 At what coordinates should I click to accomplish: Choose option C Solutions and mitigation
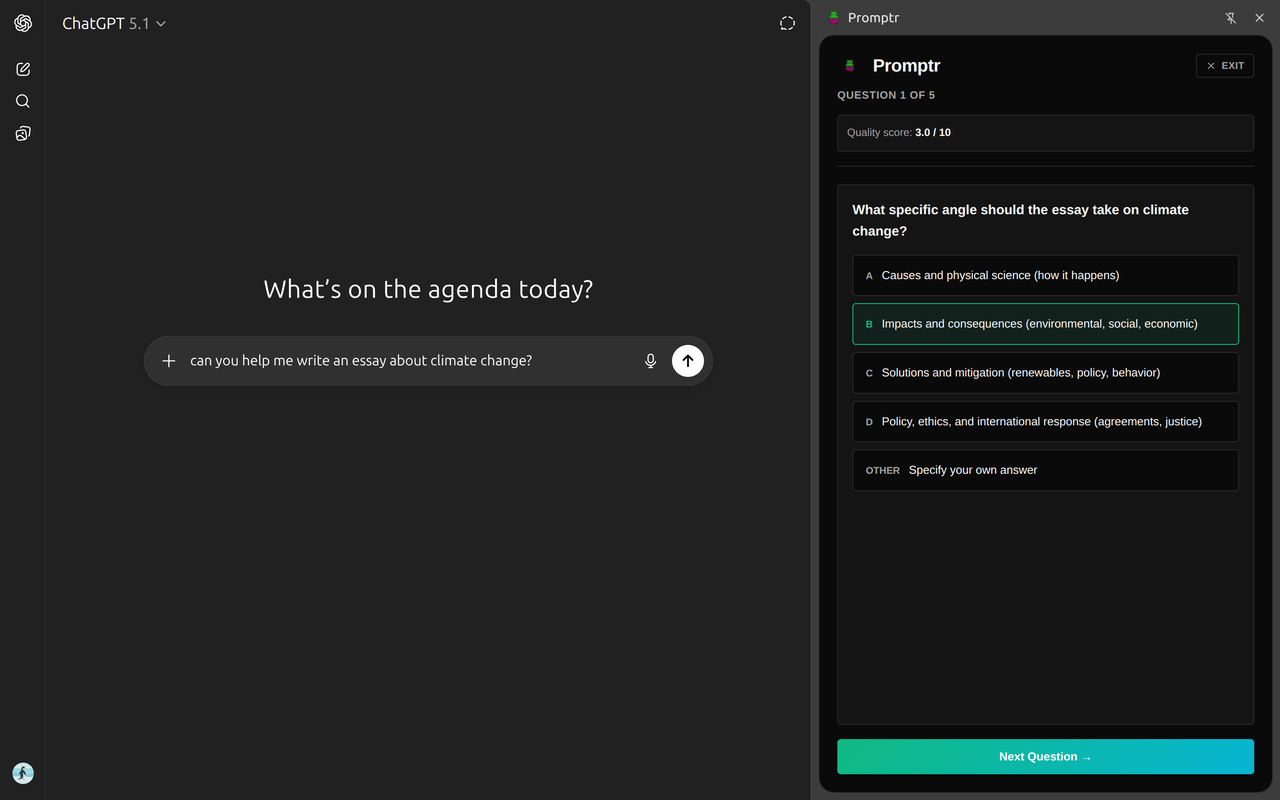click(1045, 373)
